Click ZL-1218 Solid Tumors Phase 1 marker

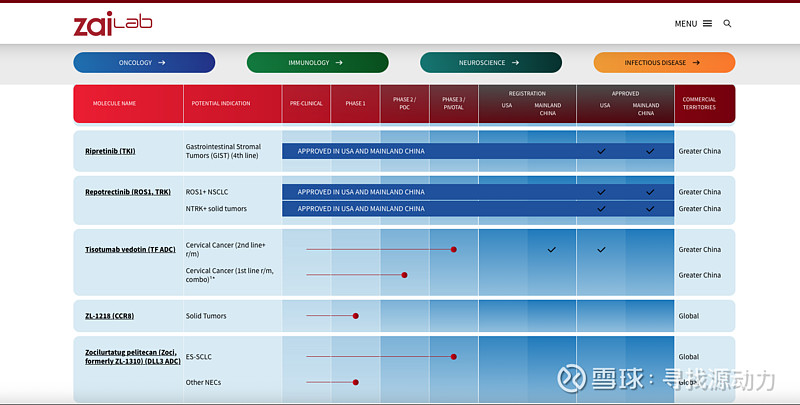pos(356,316)
